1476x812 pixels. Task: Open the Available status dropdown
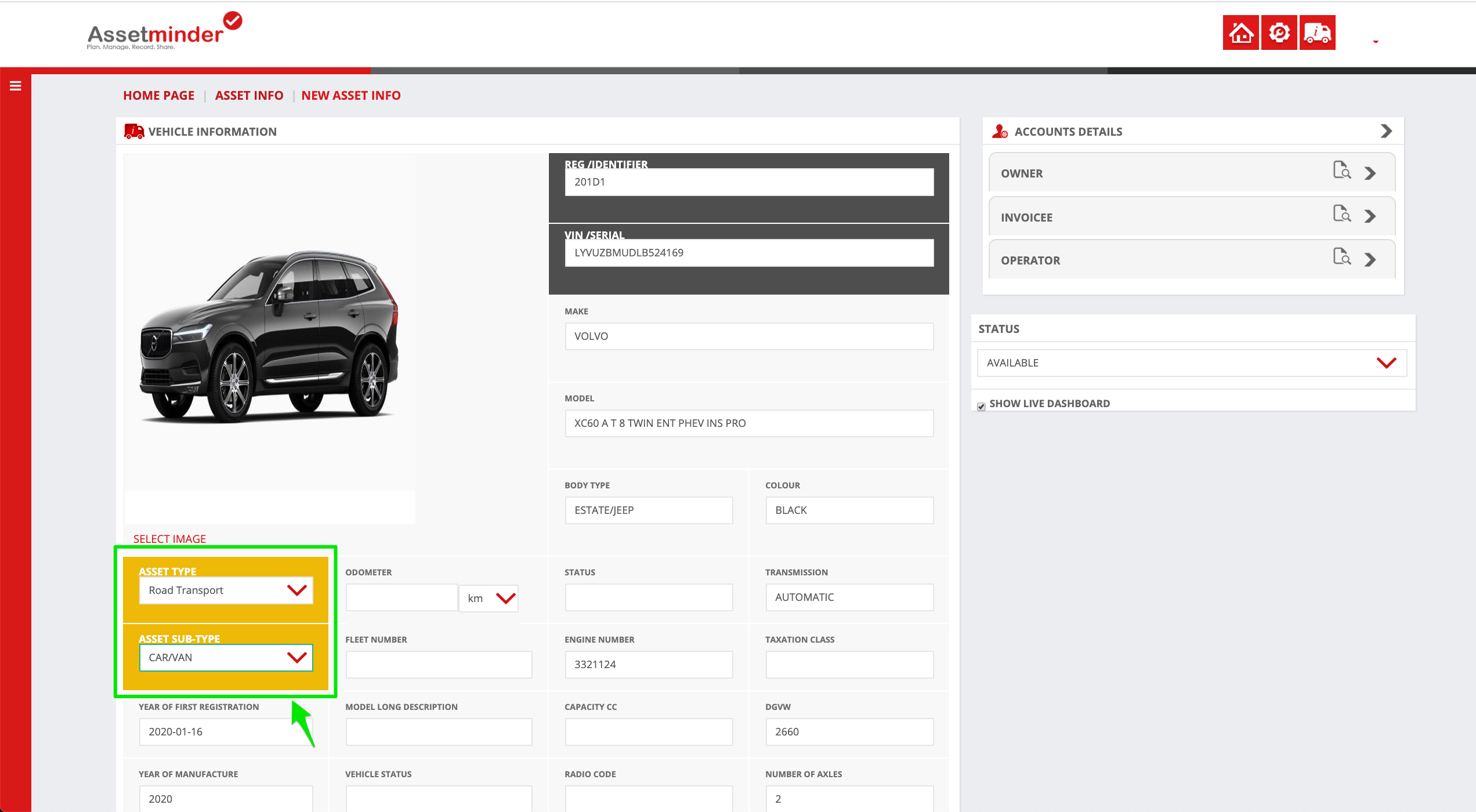click(x=1192, y=363)
